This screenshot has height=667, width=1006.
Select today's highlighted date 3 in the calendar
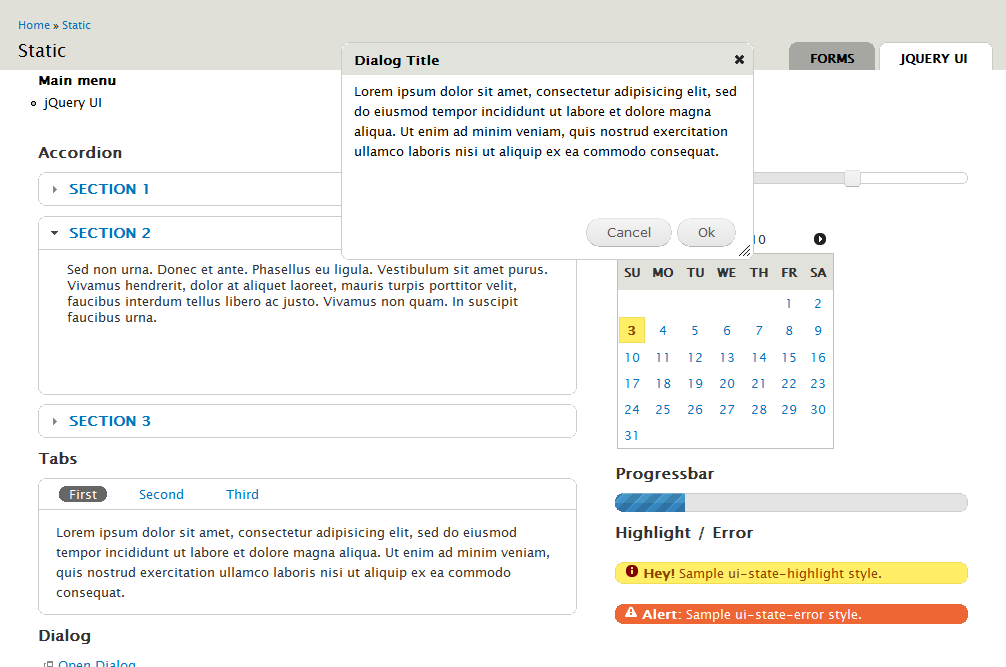pyautogui.click(x=631, y=330)
